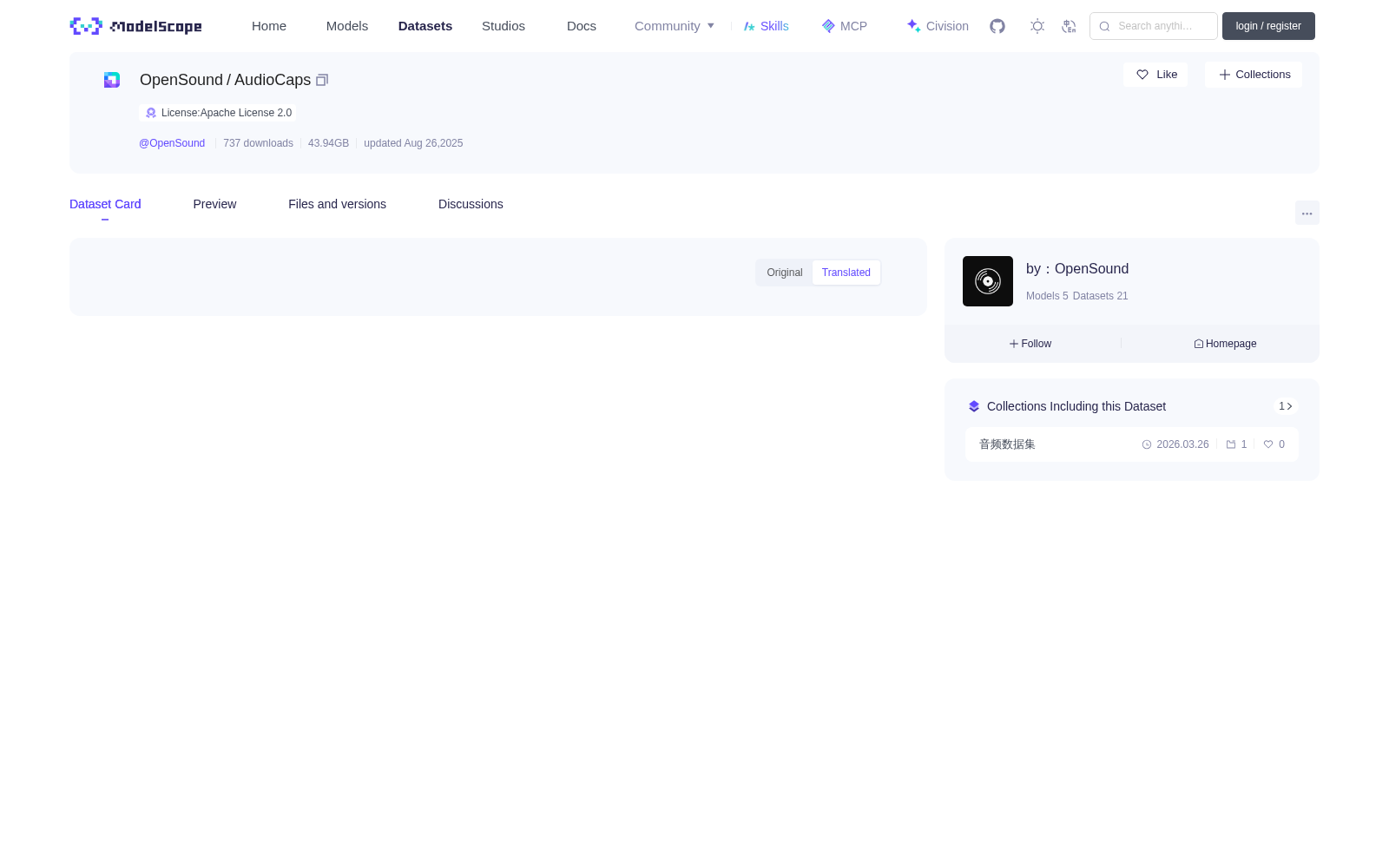Click the ModelScope logo

tap(136, 26)
